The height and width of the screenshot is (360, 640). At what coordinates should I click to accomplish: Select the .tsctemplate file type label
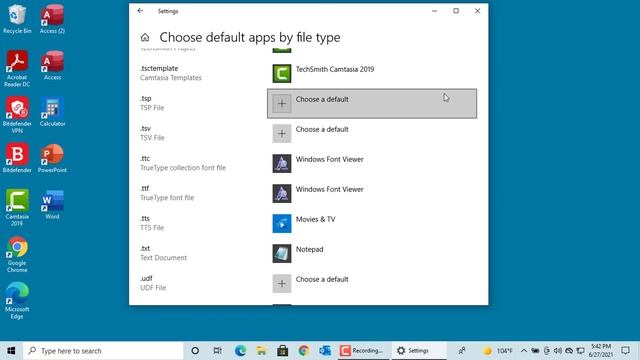(159, 68)
